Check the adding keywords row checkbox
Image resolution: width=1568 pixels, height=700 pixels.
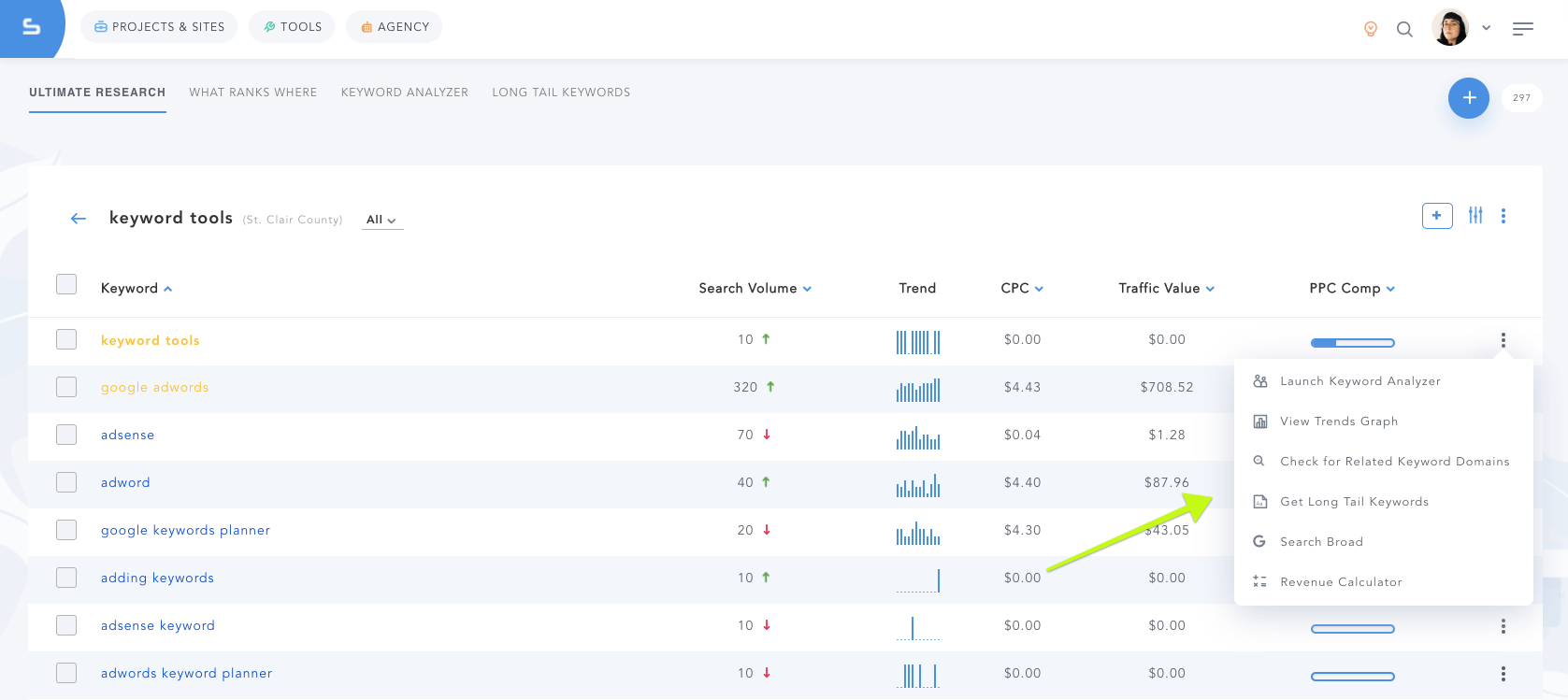point(66,578)
